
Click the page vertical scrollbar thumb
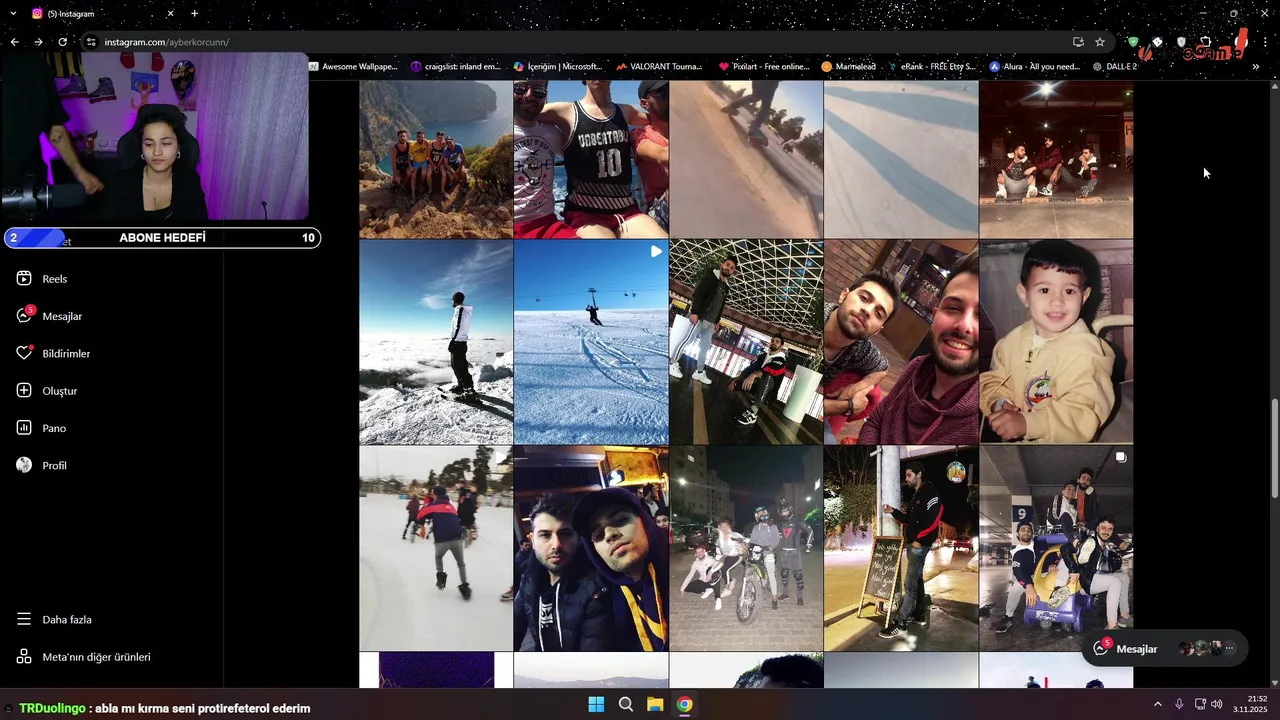pyautogui.click(x=1274, y=447)
